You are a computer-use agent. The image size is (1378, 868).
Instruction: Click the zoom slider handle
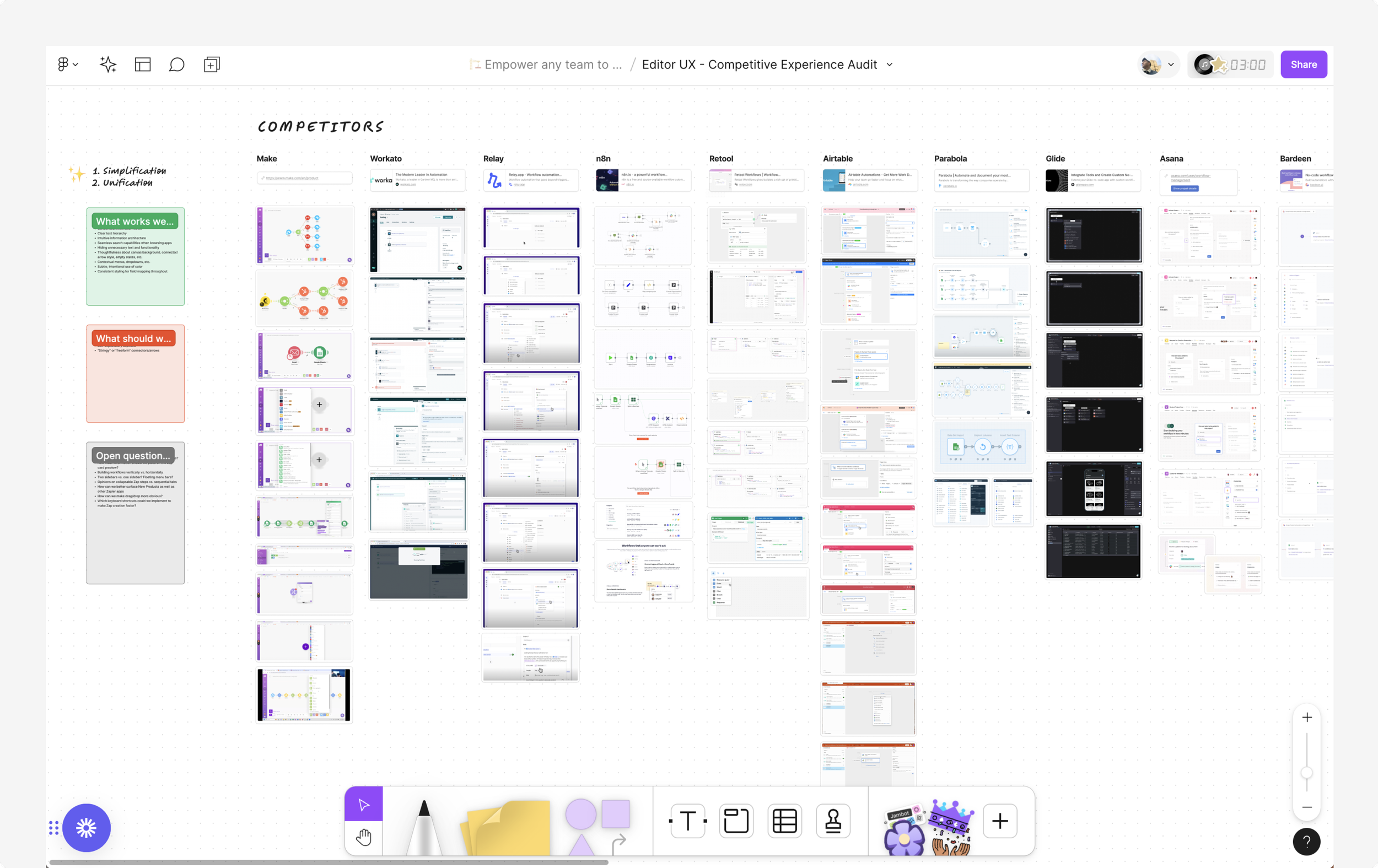(x=1306, y=773)
